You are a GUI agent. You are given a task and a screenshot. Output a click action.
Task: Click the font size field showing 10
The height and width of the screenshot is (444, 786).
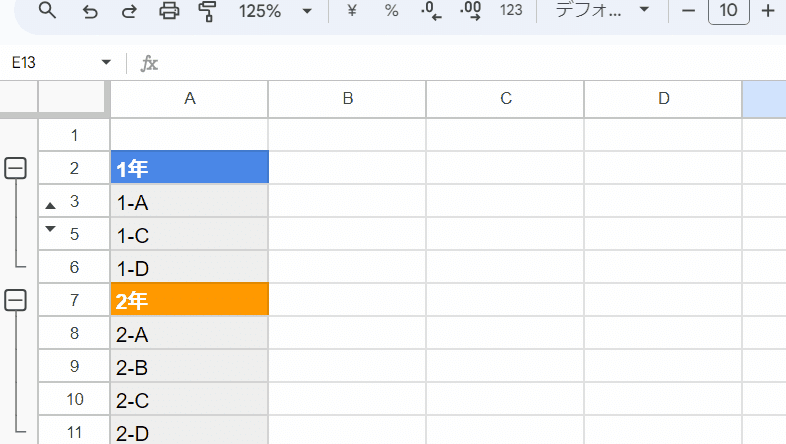[x=728, y=11]
